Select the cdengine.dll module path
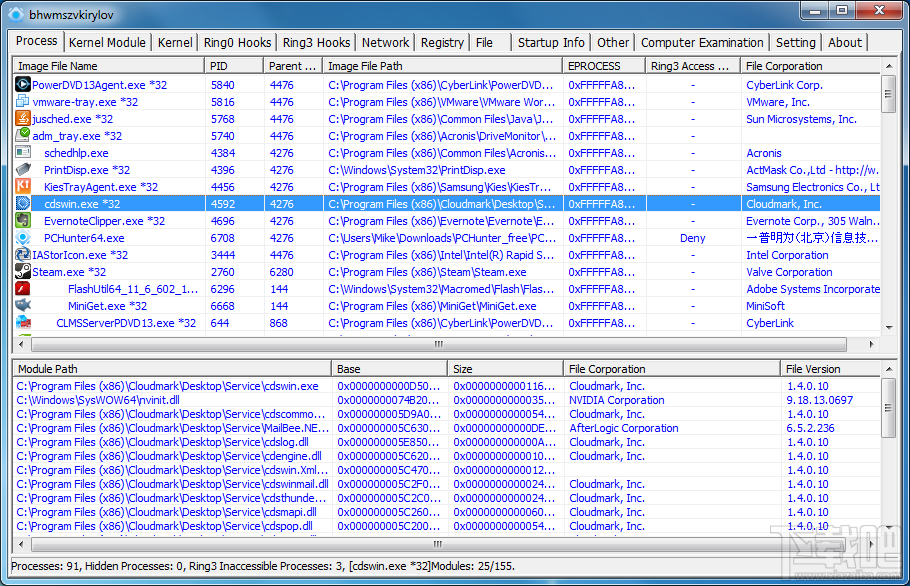The image size is (910, 586). coord(169,456)
